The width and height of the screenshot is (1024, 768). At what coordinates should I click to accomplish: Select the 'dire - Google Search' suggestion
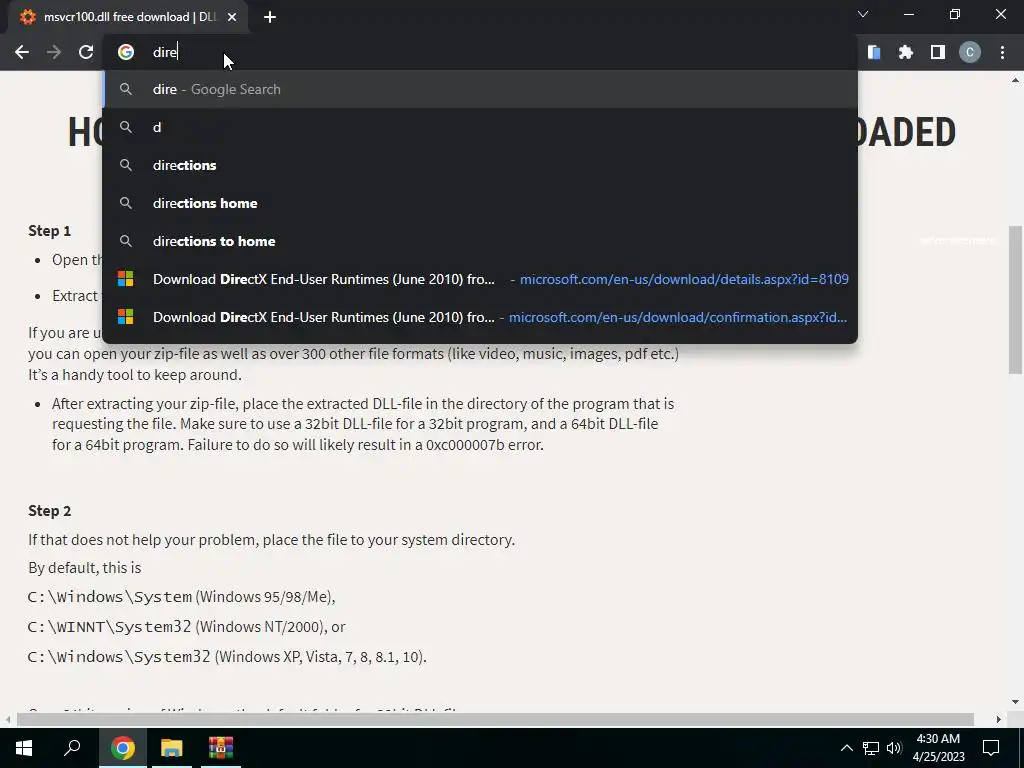[480, 89]
